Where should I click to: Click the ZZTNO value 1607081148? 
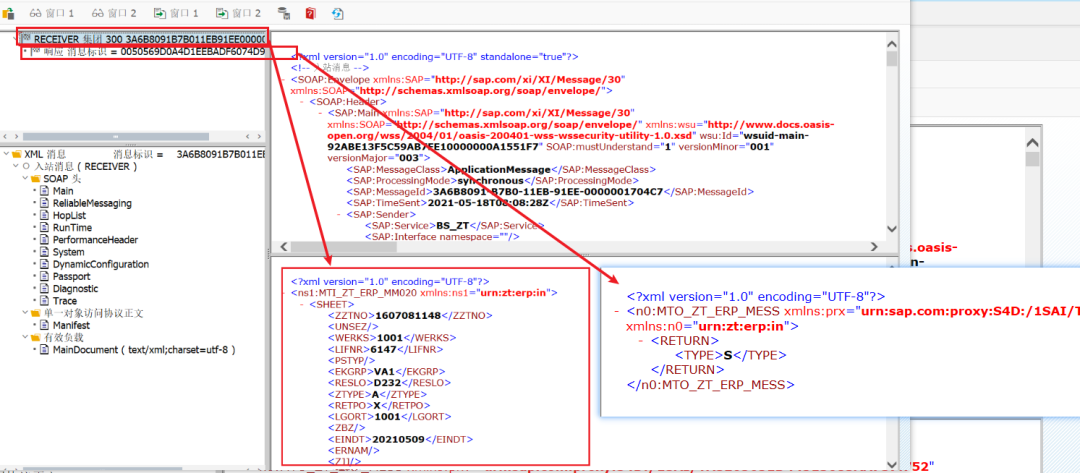[x=406, y=315]
